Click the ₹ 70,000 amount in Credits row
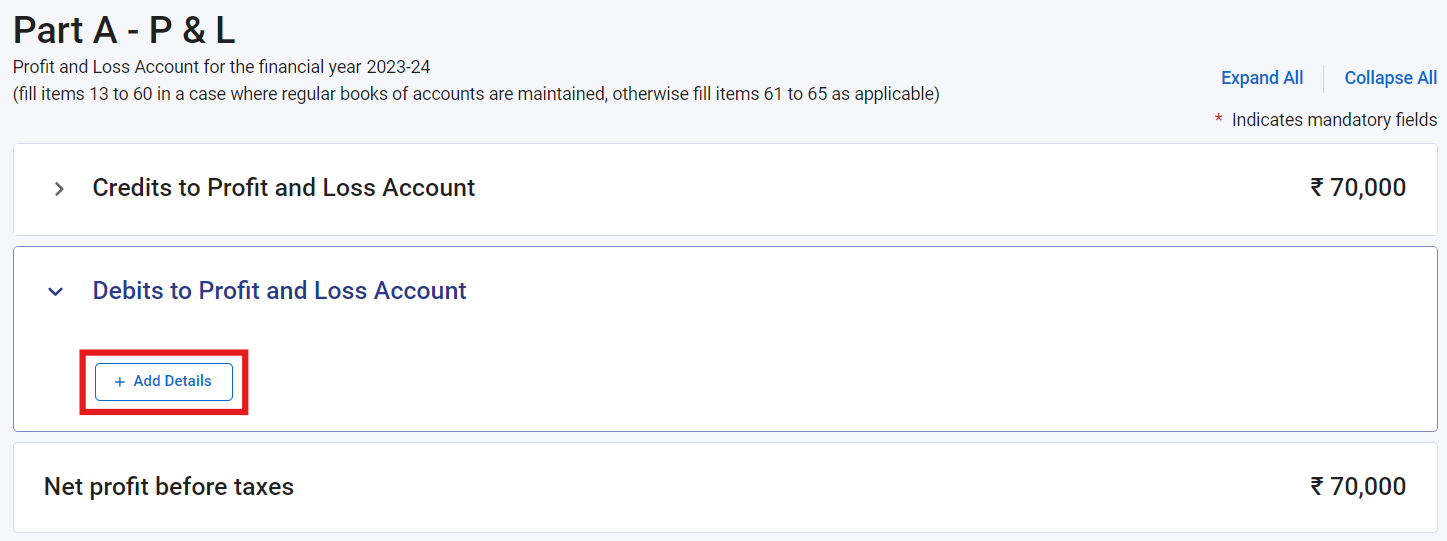The width and height of the screenshot is (1447, 541). (1358, 188)
